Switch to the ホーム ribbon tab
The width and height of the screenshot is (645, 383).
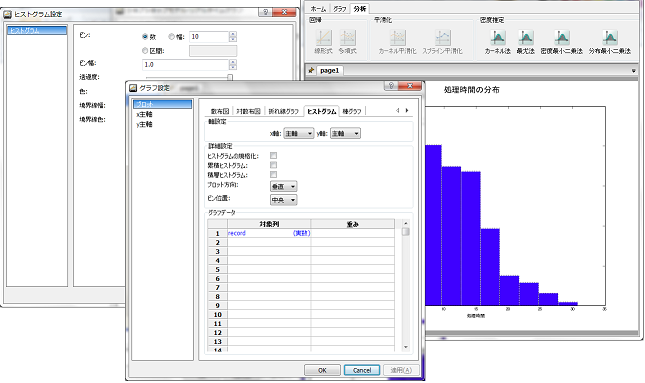coord(318,9)
